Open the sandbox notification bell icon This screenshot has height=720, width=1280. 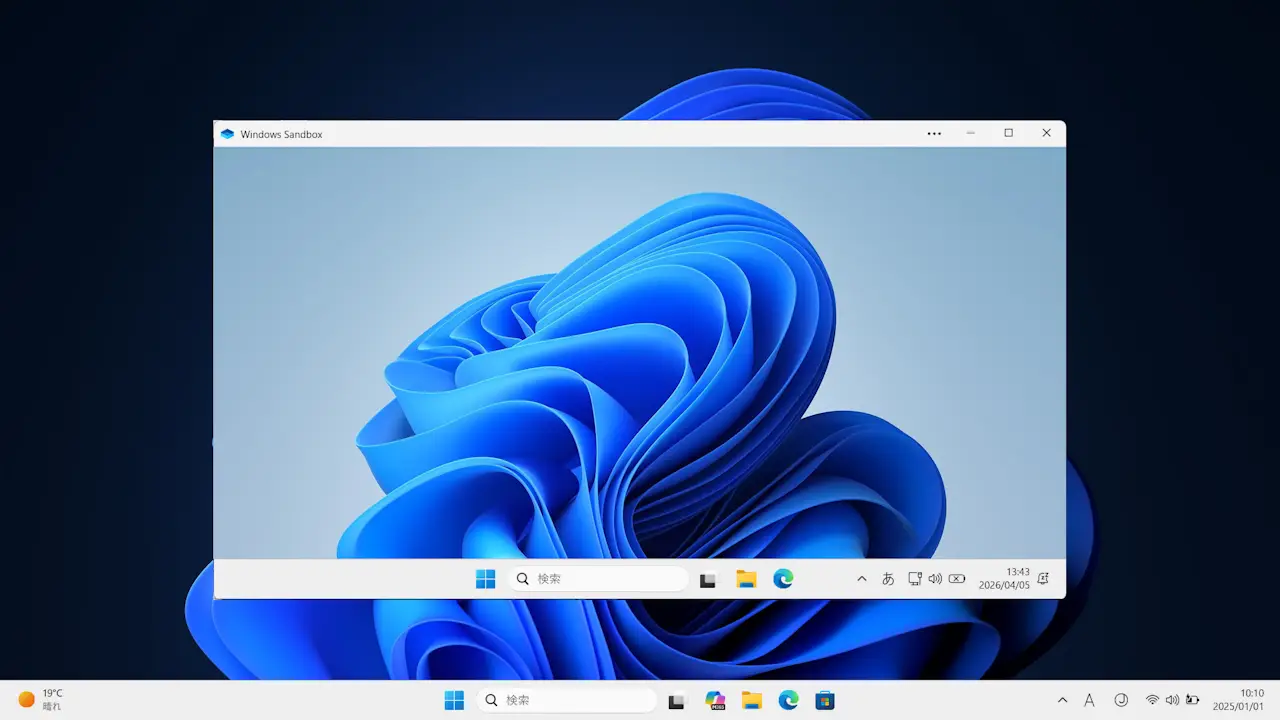point(1042,579)
